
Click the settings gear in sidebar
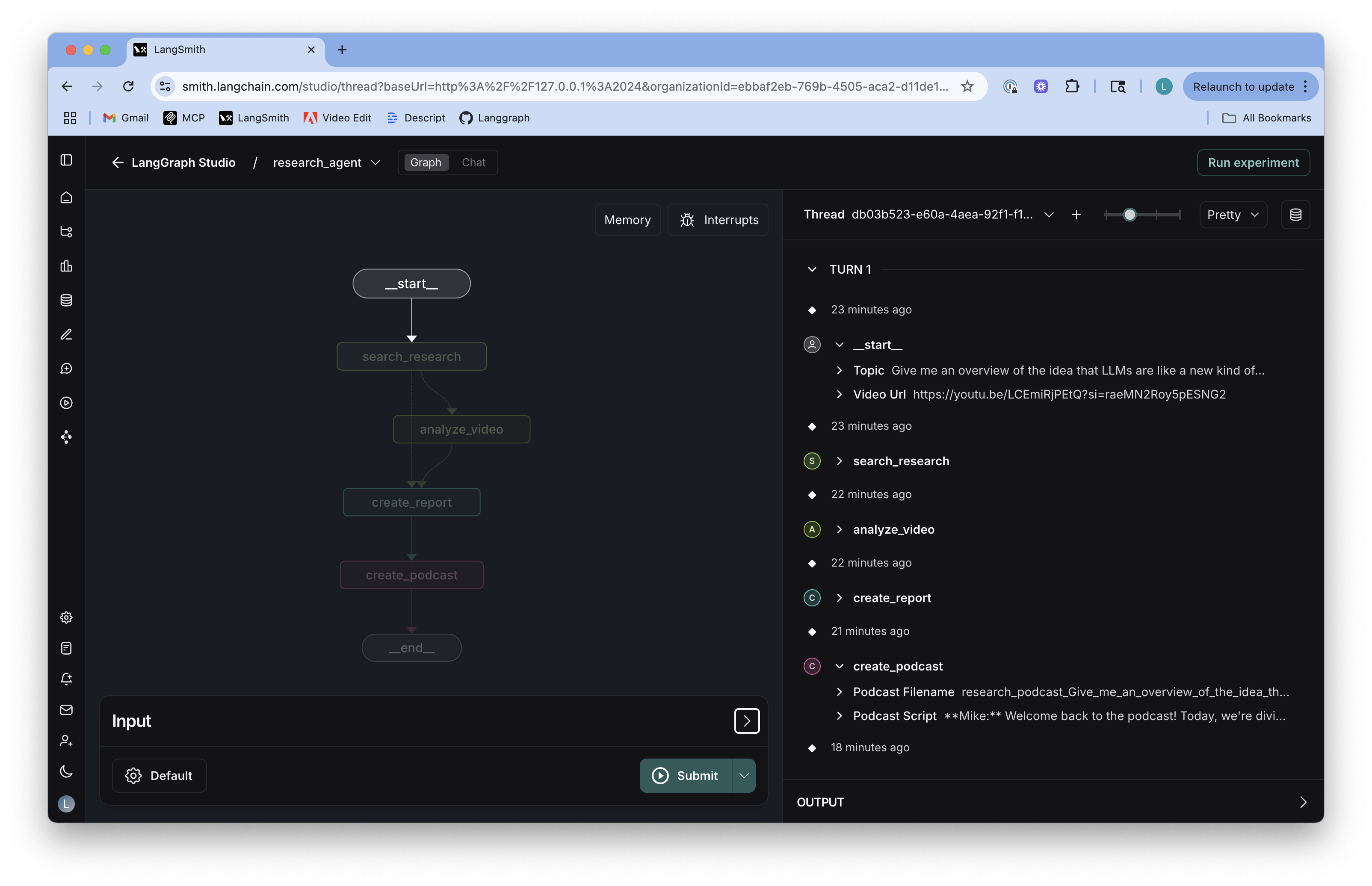(66, 617)
